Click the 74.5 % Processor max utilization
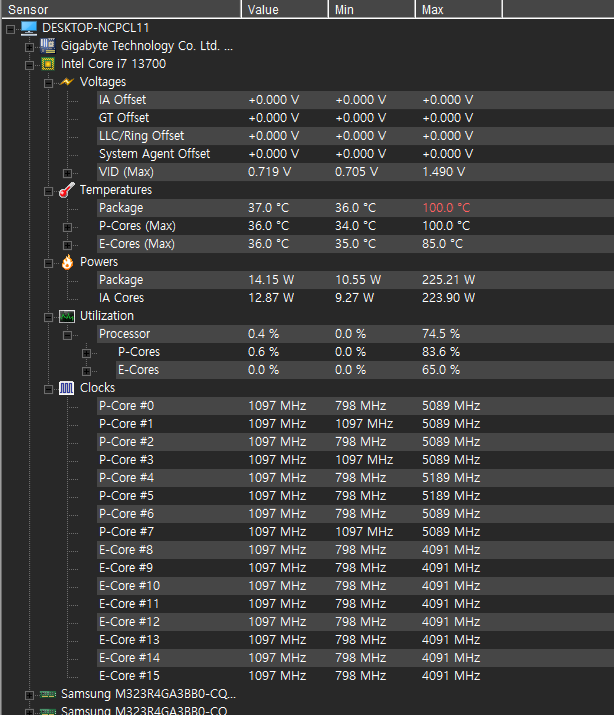Viewport: 614px width, 715px height. pyautogui.click(x=441, y=334)
